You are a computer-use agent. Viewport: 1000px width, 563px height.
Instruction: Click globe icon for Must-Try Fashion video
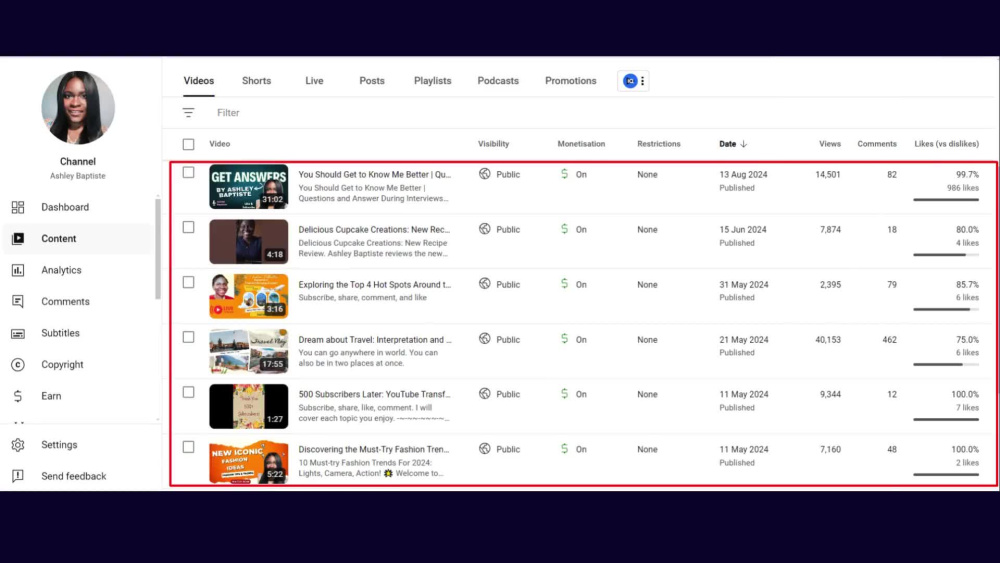click(x=485, y=449)
